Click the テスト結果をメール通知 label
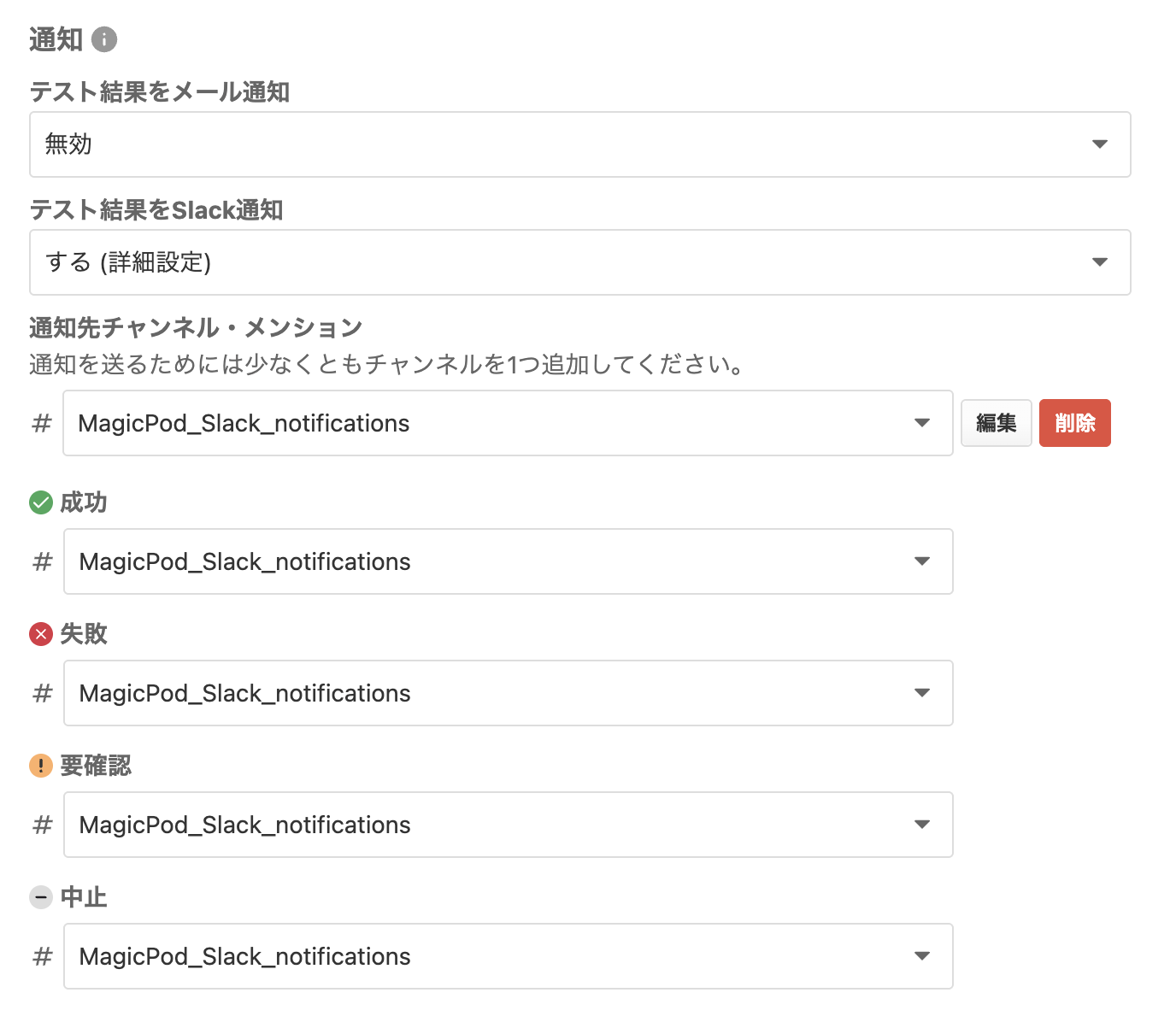 (160, 91)
